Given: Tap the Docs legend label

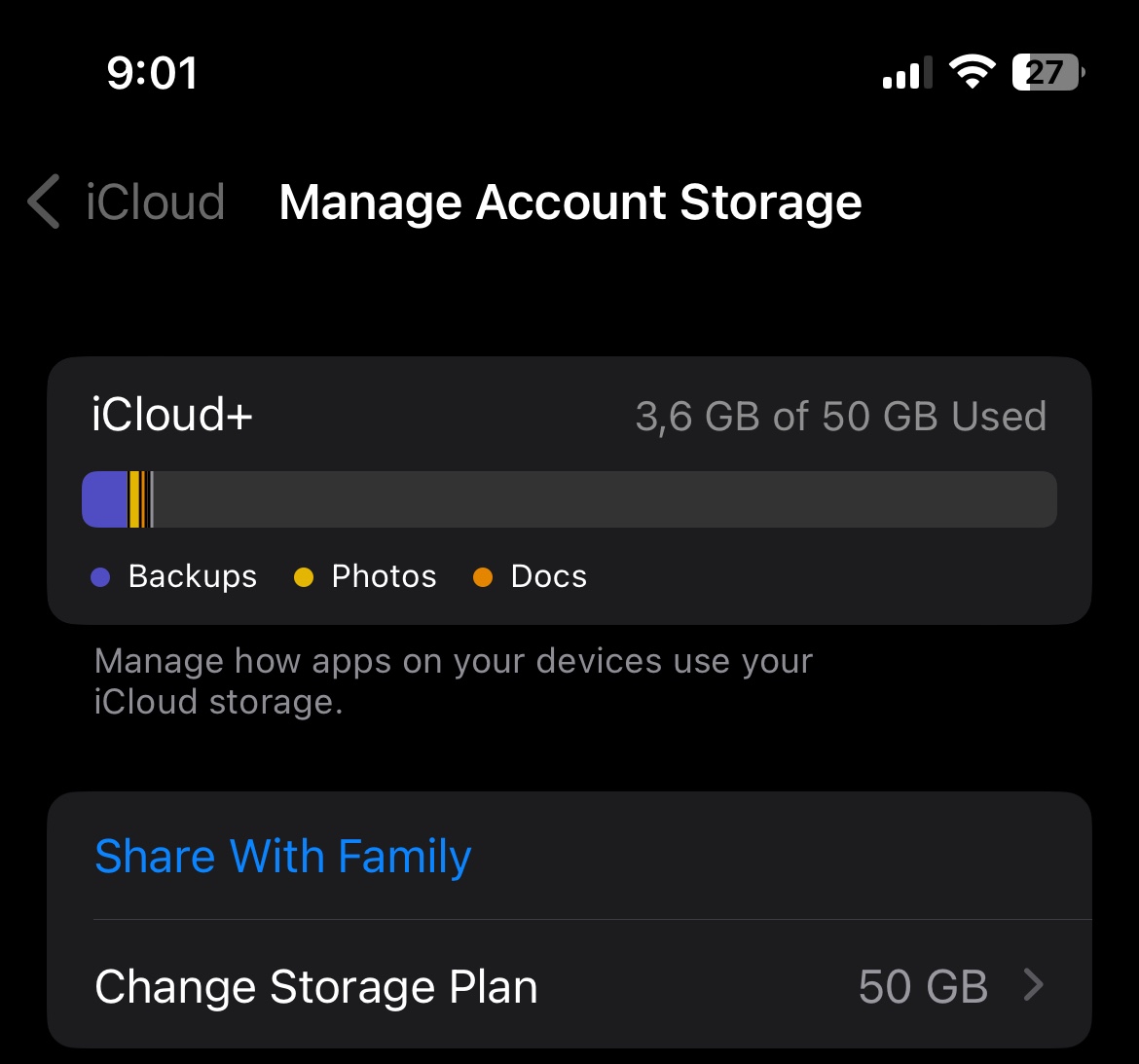Looking at the screenshot, I should point(548,577).
